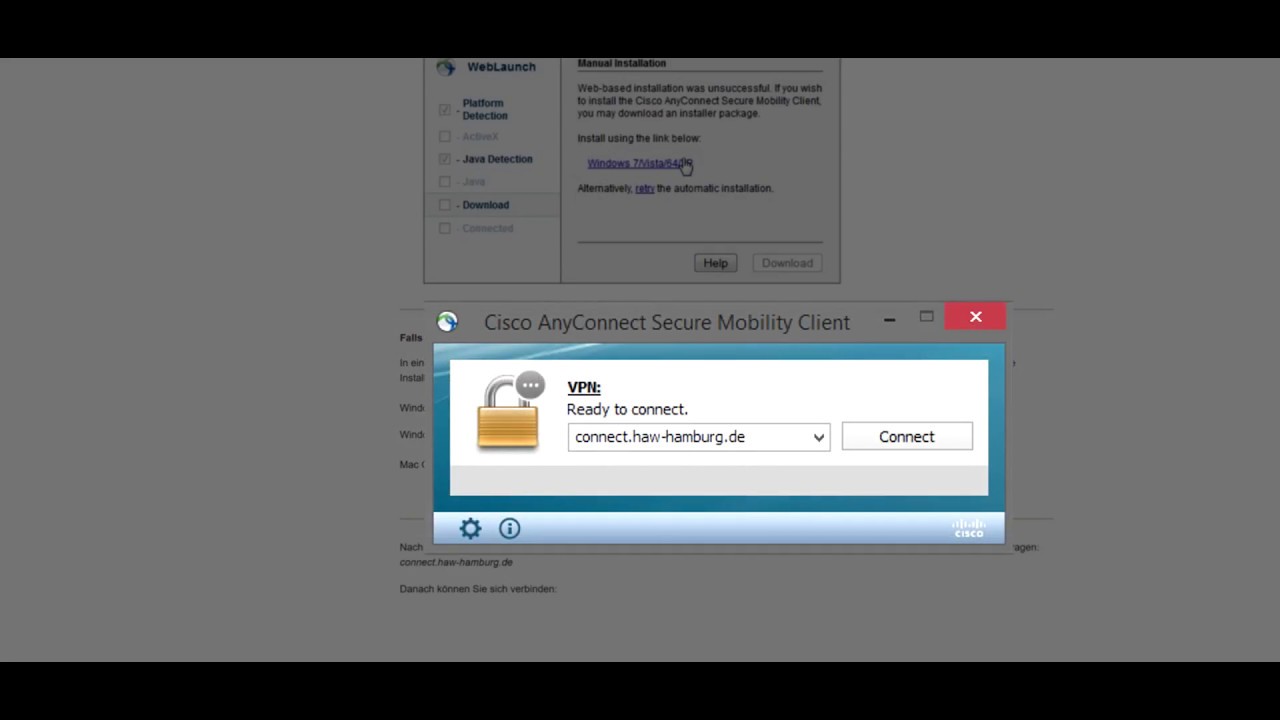Image resolution: width=1280 pixels, height=720 pixels.
Task: Close the Cisco AnyConnect window
Action: click(976, 317)
